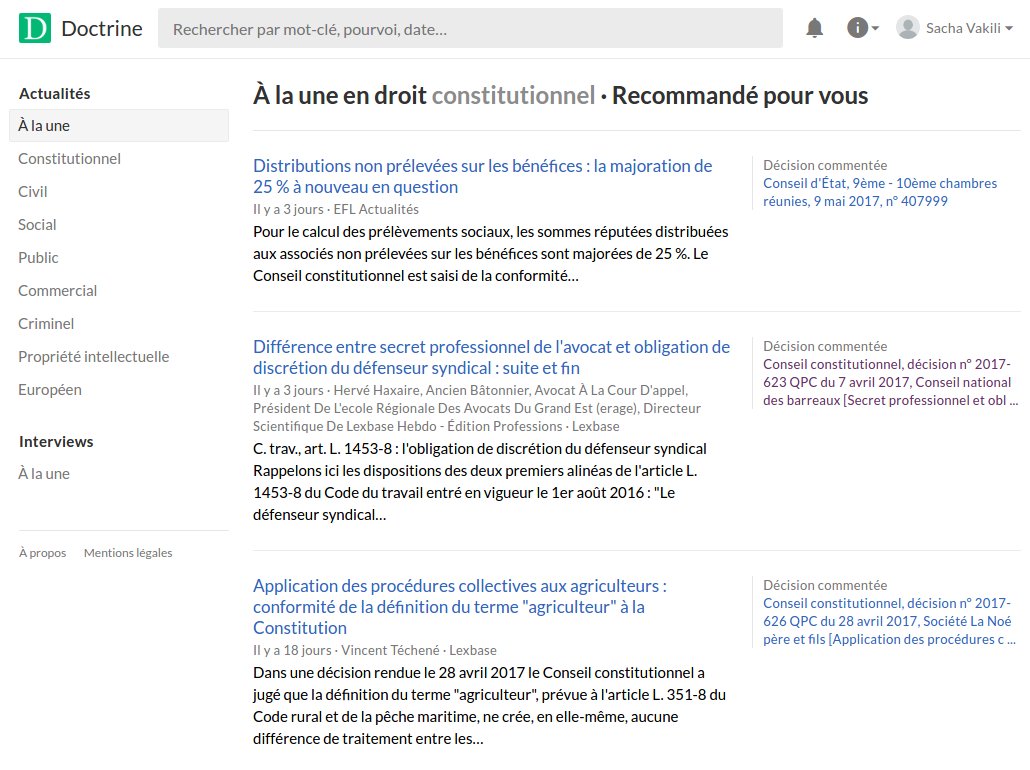Click the Actualités section heading

click(55, 93)
